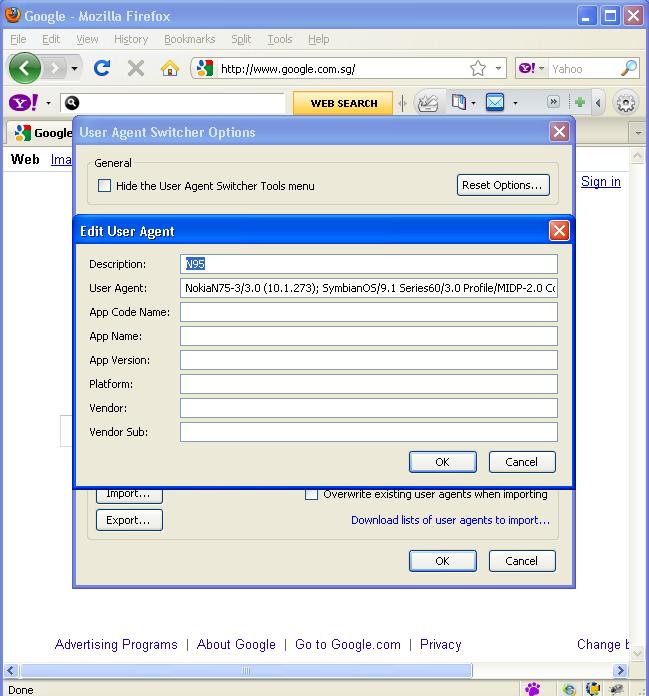The image size is (649, 696).
Task: Click OK in User Agent Switcher Options
Action: tap(443, 561)
